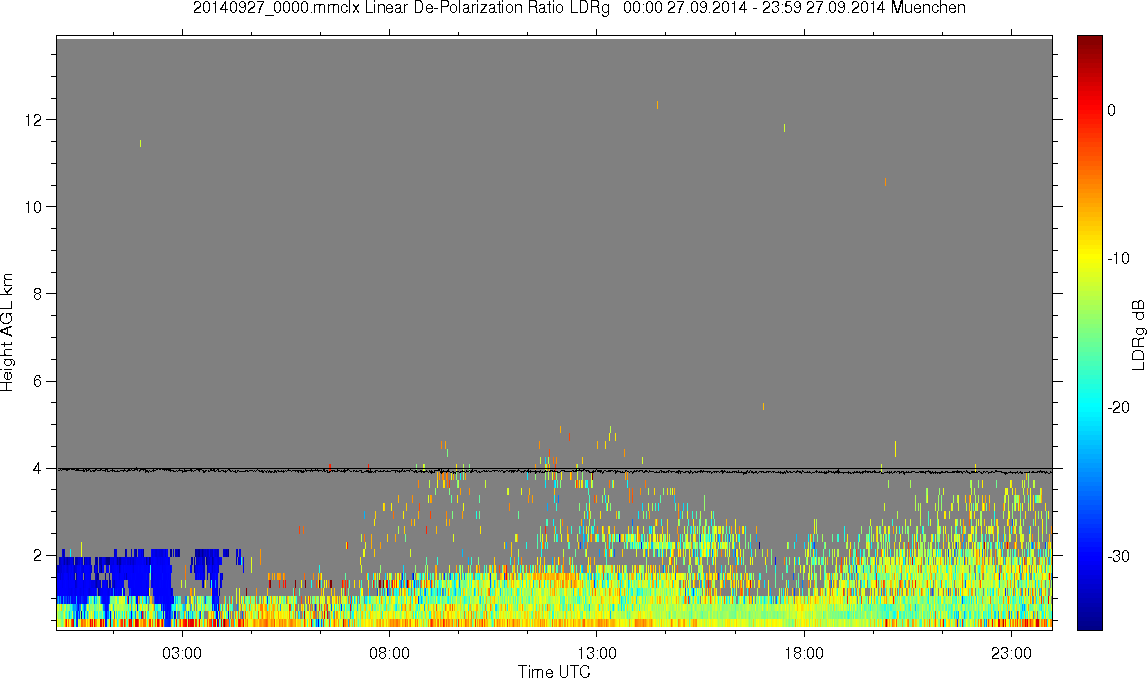Click the height tick label 12
1147x678 pixels.
tap(33, 120)
